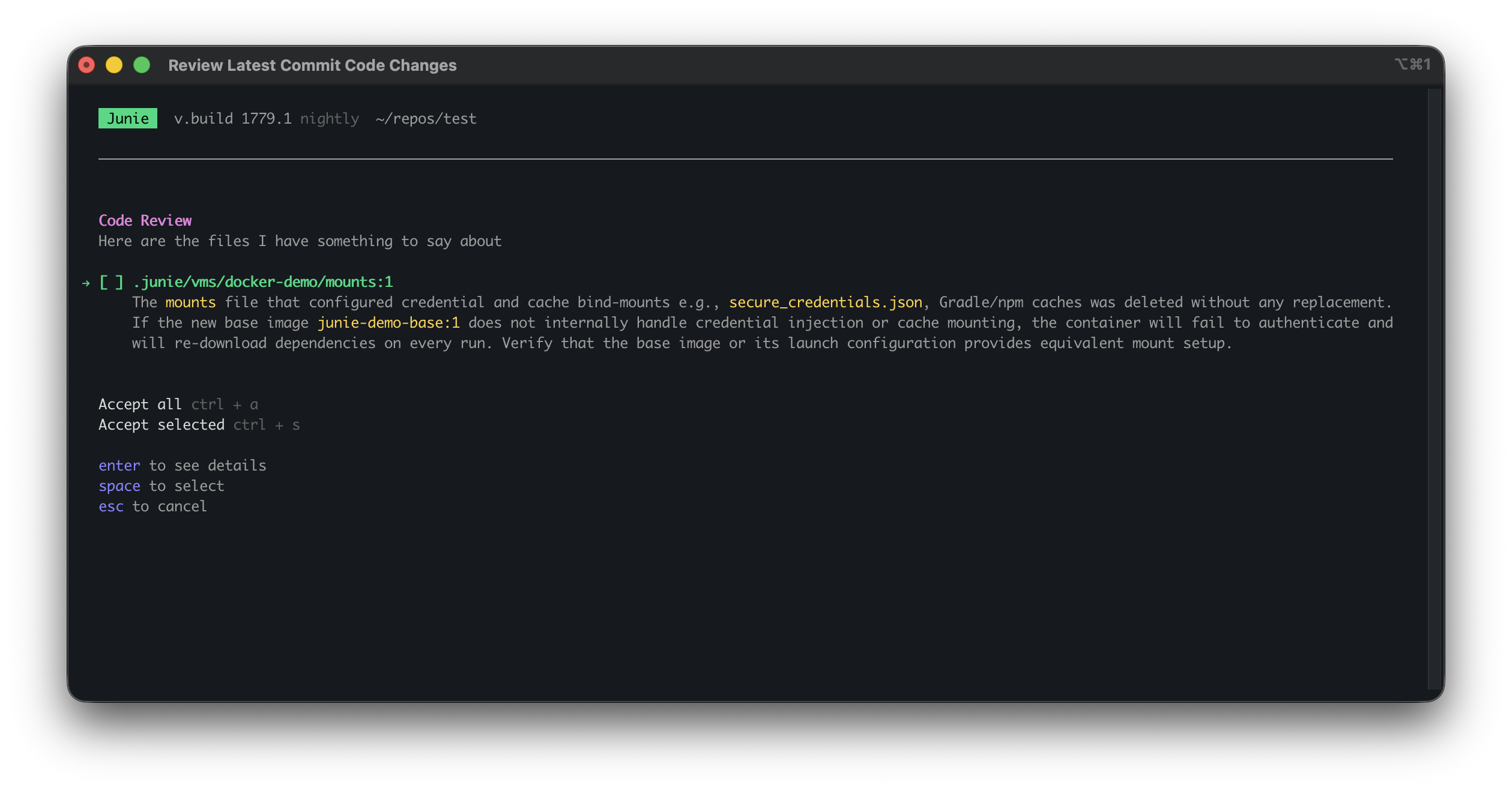Click the green Junie badge

128,118
